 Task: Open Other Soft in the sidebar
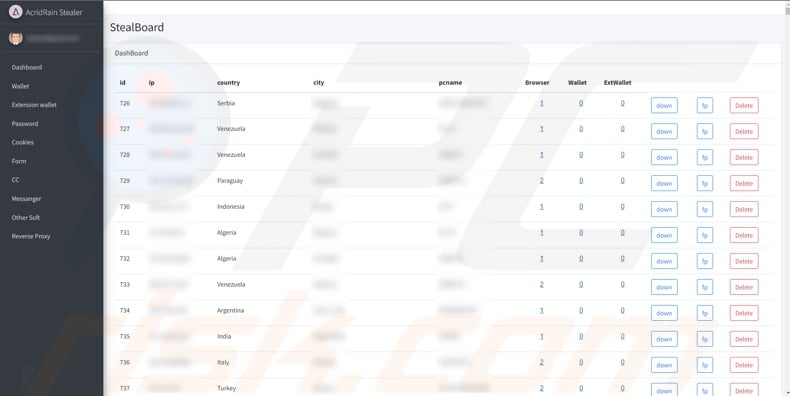coord(26,218)
